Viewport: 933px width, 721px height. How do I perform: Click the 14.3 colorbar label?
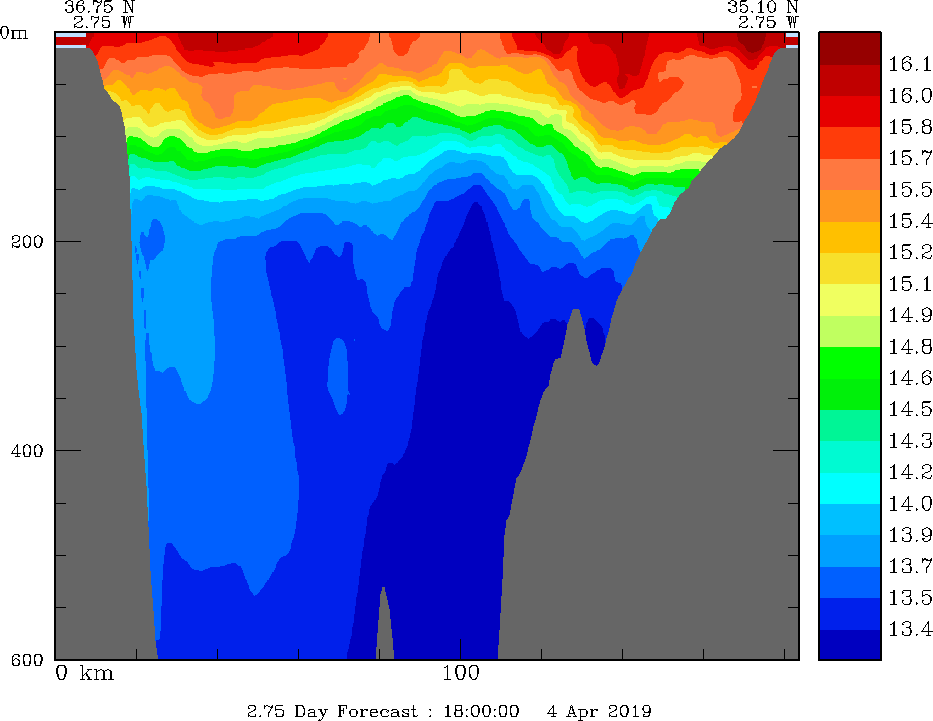(x=910, y=441)
